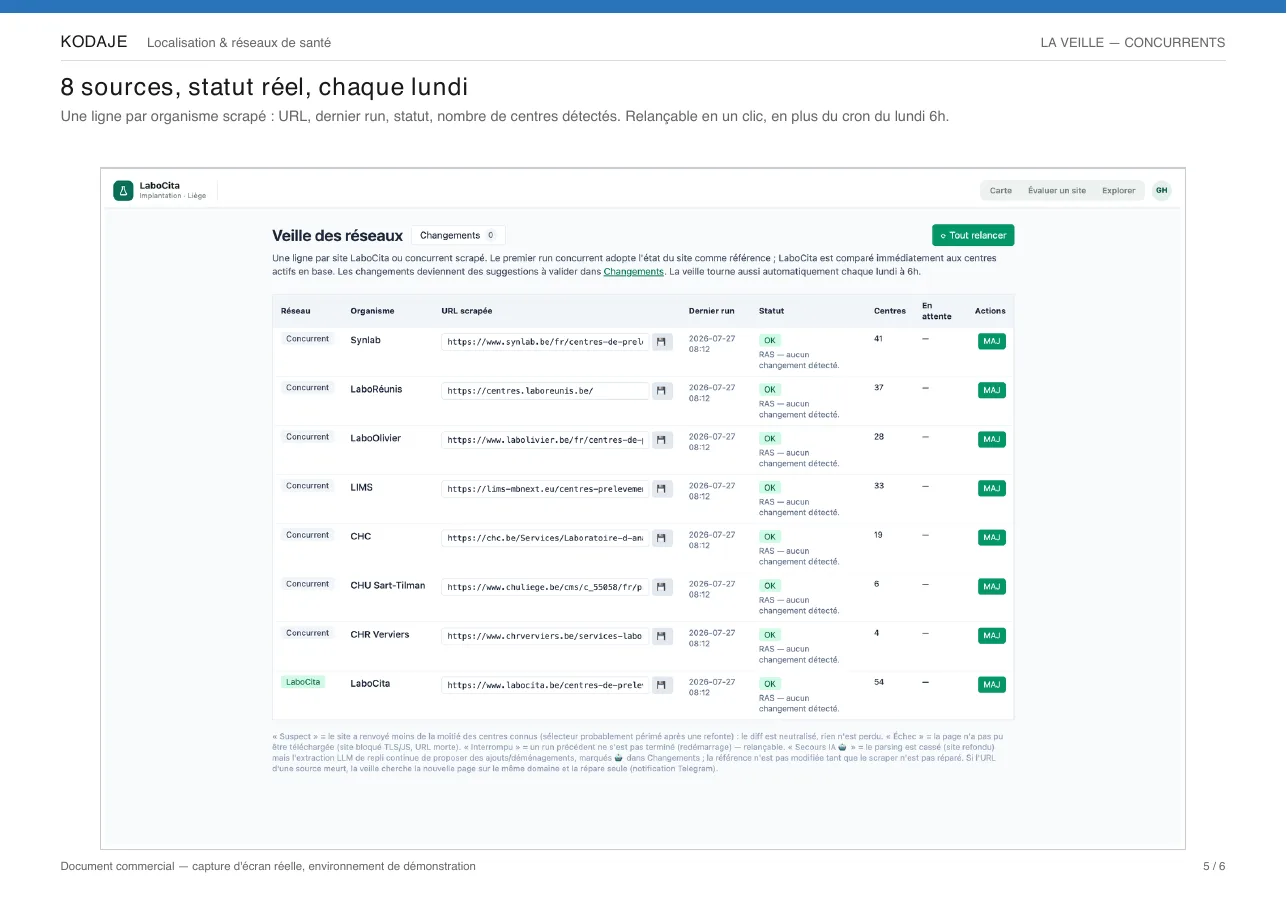Click the save icon for CHU Sart-Tilman

pyautogui.click(x=662, y=587)
